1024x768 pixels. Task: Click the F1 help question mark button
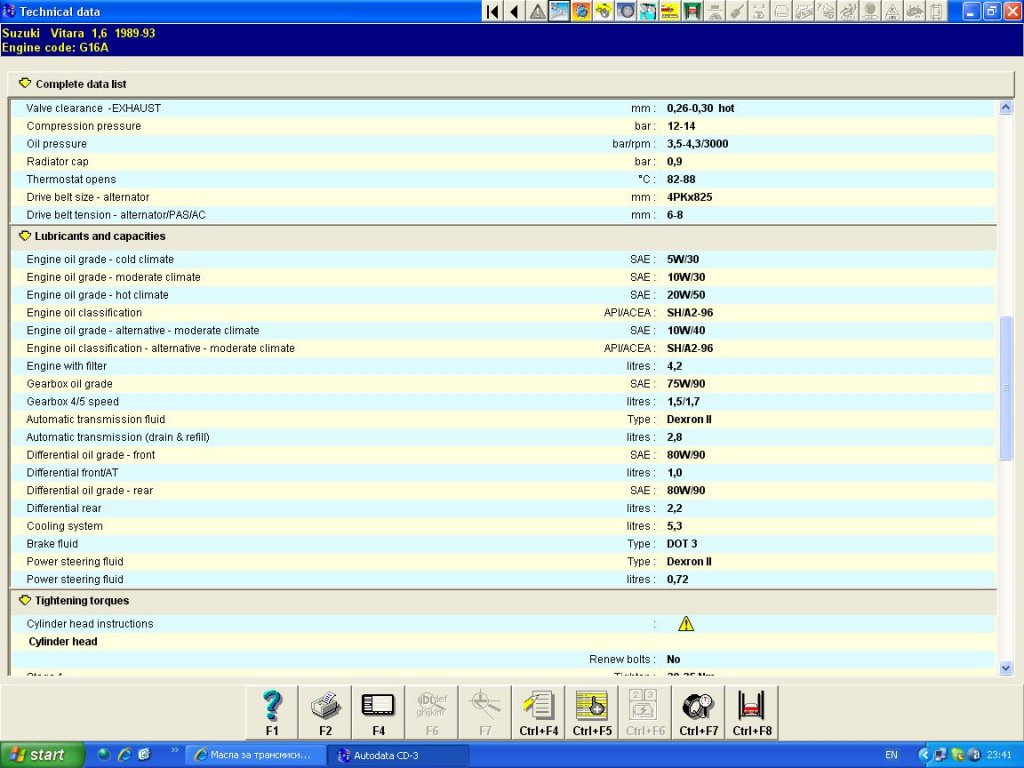point(272,712)
